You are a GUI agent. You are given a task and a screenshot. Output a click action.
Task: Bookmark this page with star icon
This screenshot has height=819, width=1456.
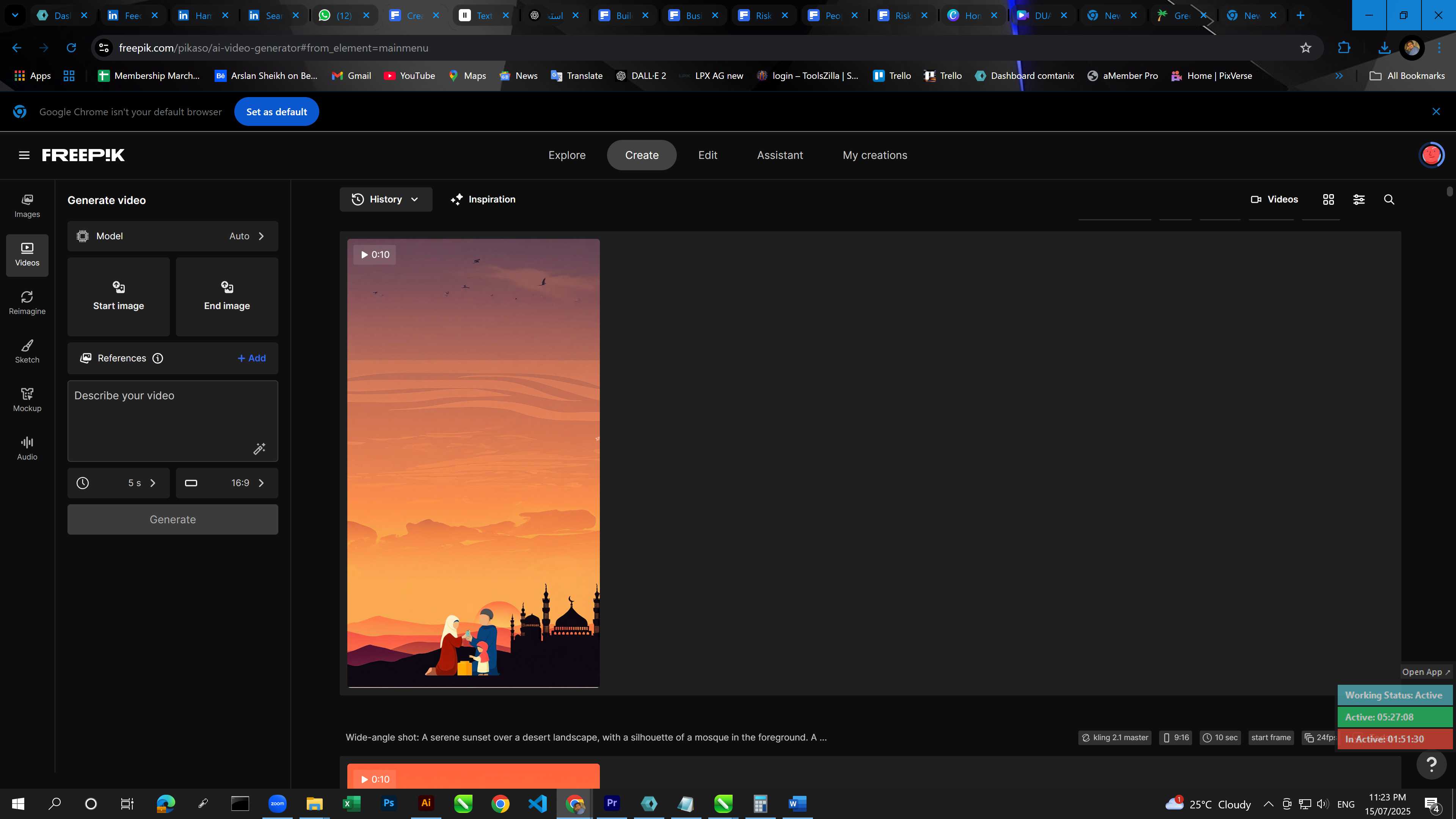[x=1305, y=48]
